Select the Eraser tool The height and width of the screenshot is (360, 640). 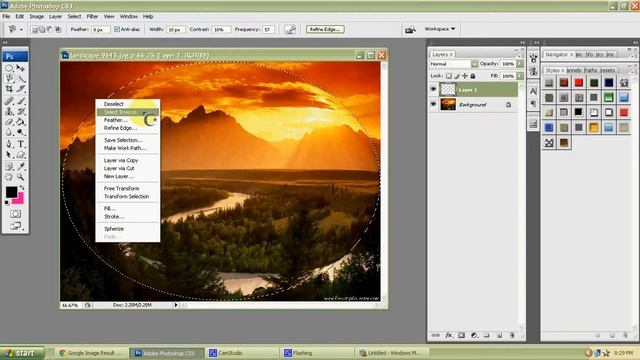pyautogui.click(x=9, y=122)
